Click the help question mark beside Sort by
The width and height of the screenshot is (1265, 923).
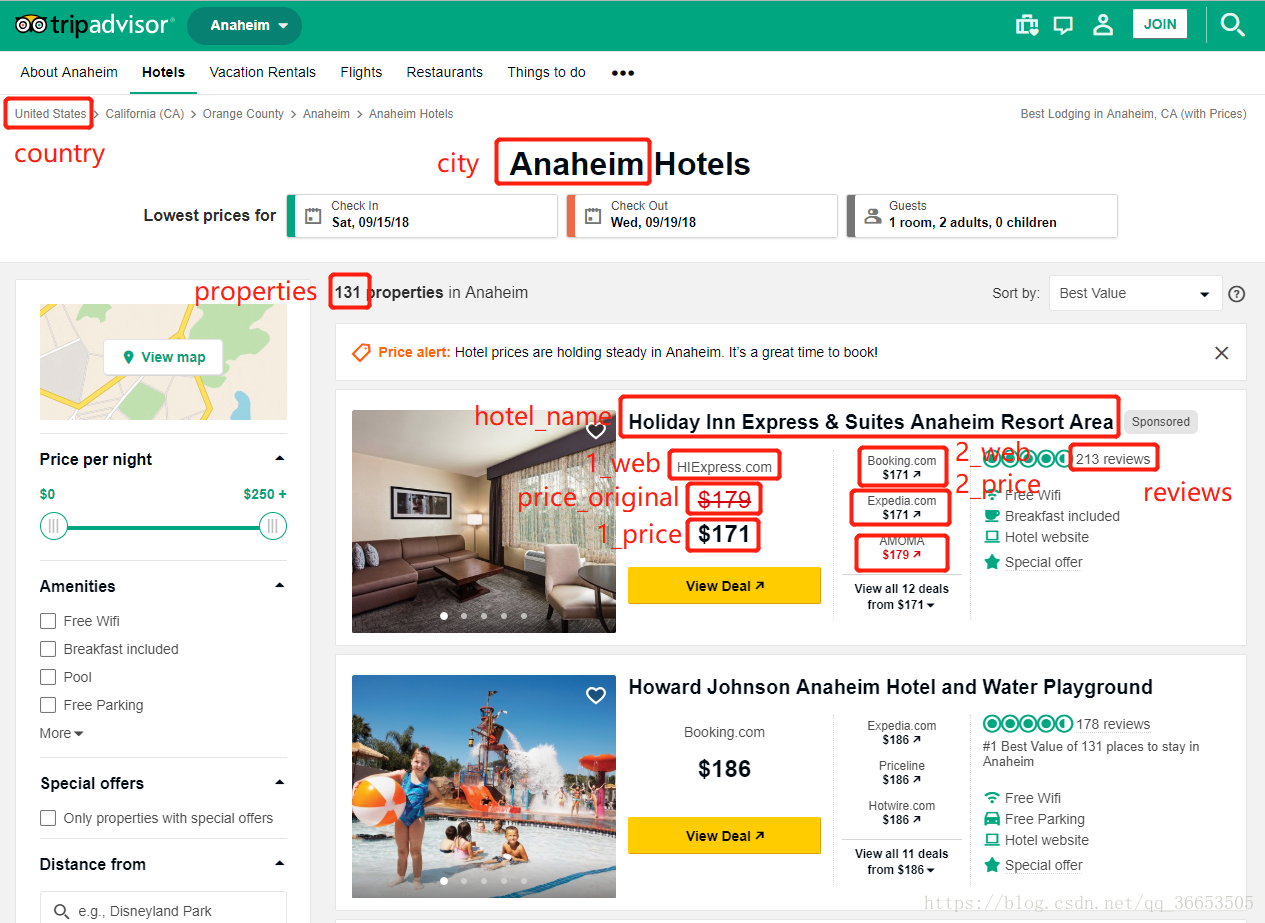tap(1237, 294)
